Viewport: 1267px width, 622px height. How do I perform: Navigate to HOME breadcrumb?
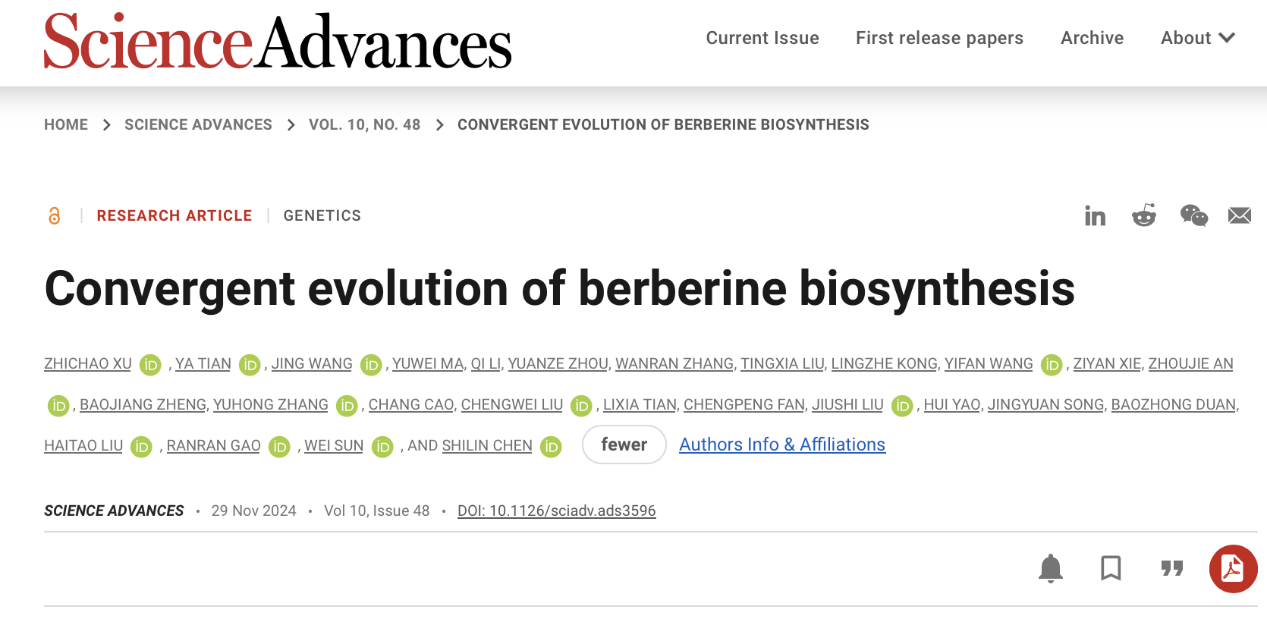pyautogui.click(x=66, y=125)
